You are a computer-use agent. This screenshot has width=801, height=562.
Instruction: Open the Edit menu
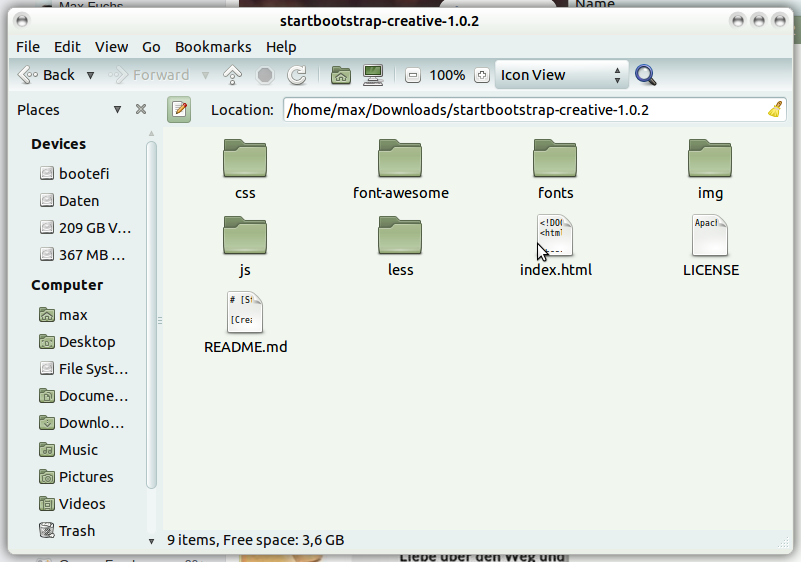point(67,47)
